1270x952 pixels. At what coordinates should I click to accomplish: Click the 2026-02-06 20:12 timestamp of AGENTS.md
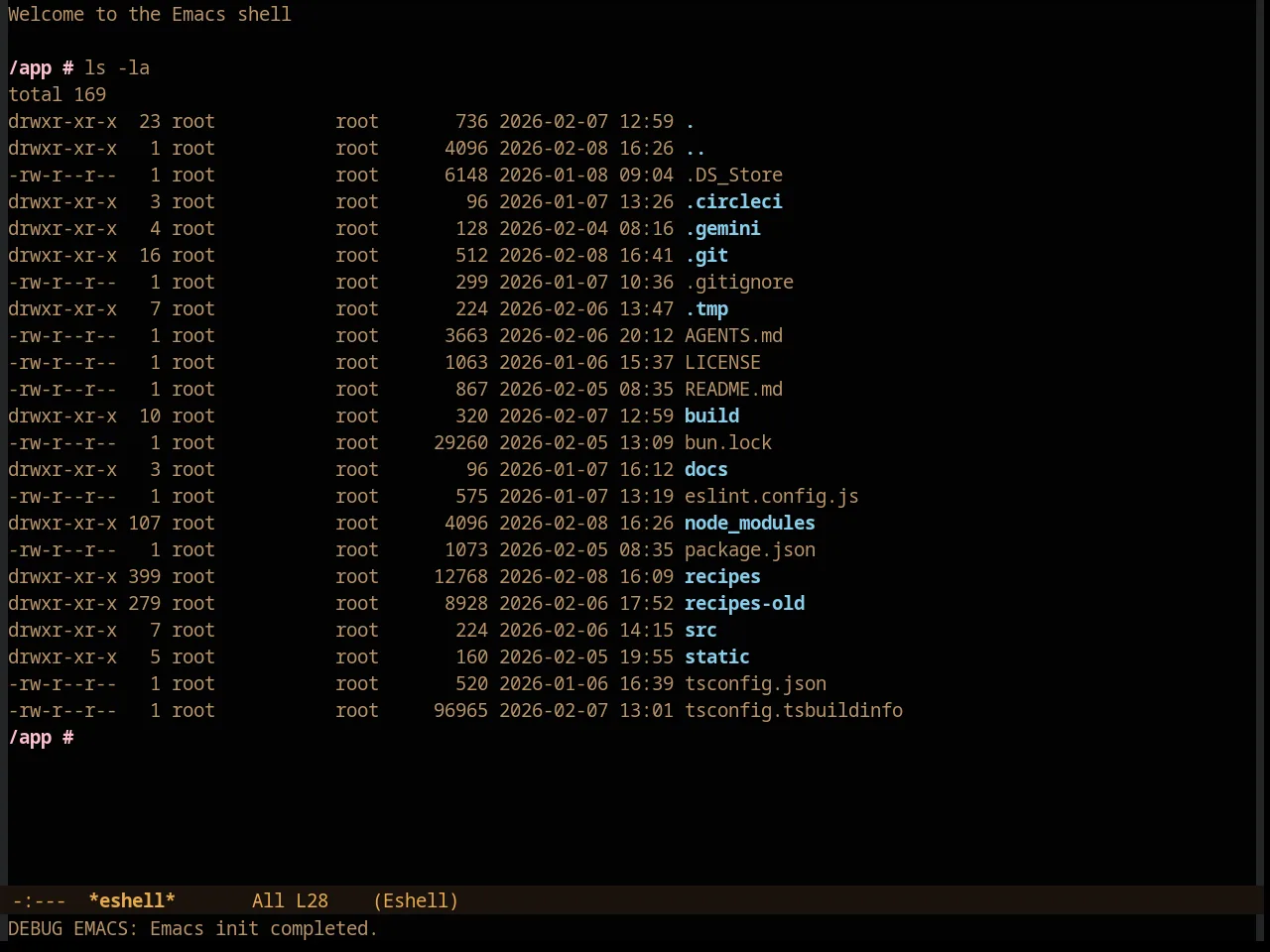[586, 335]
